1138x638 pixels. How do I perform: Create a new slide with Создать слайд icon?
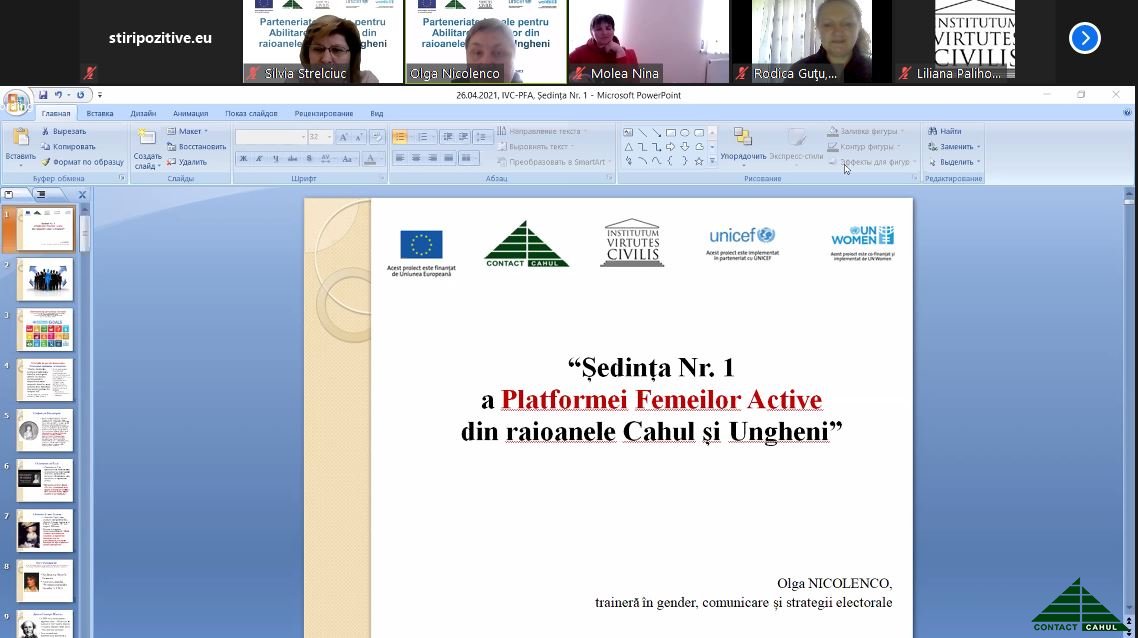(147, 141)
